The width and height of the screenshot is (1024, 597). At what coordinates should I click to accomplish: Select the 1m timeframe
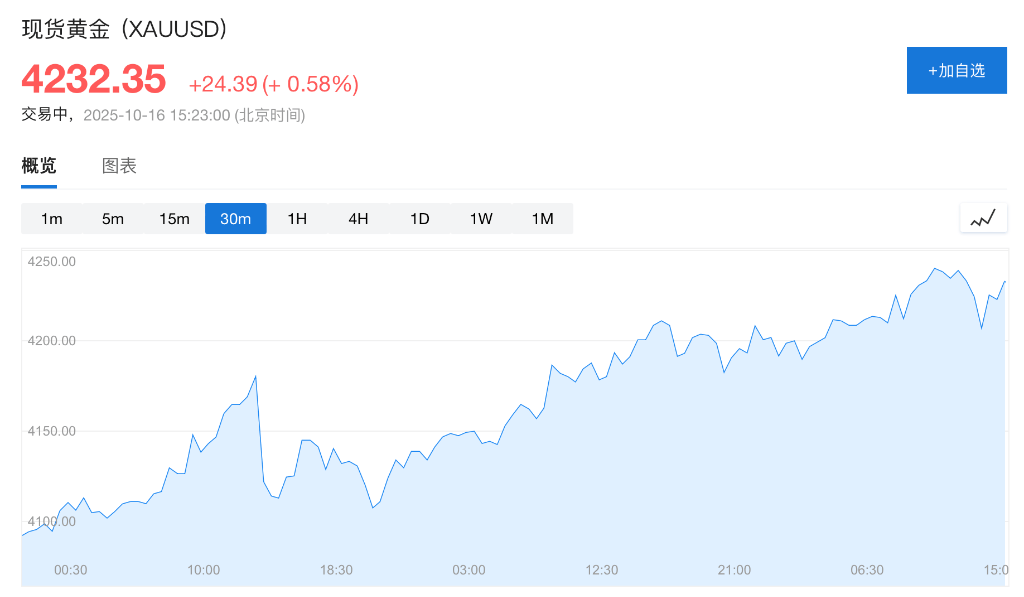point(51,218)
